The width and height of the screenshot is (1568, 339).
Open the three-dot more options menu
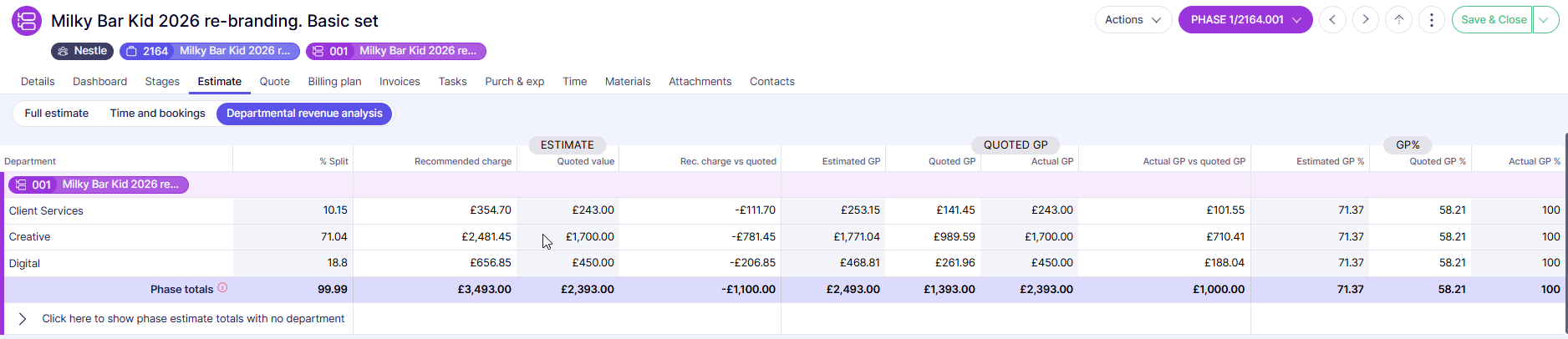coord(1432,20)
